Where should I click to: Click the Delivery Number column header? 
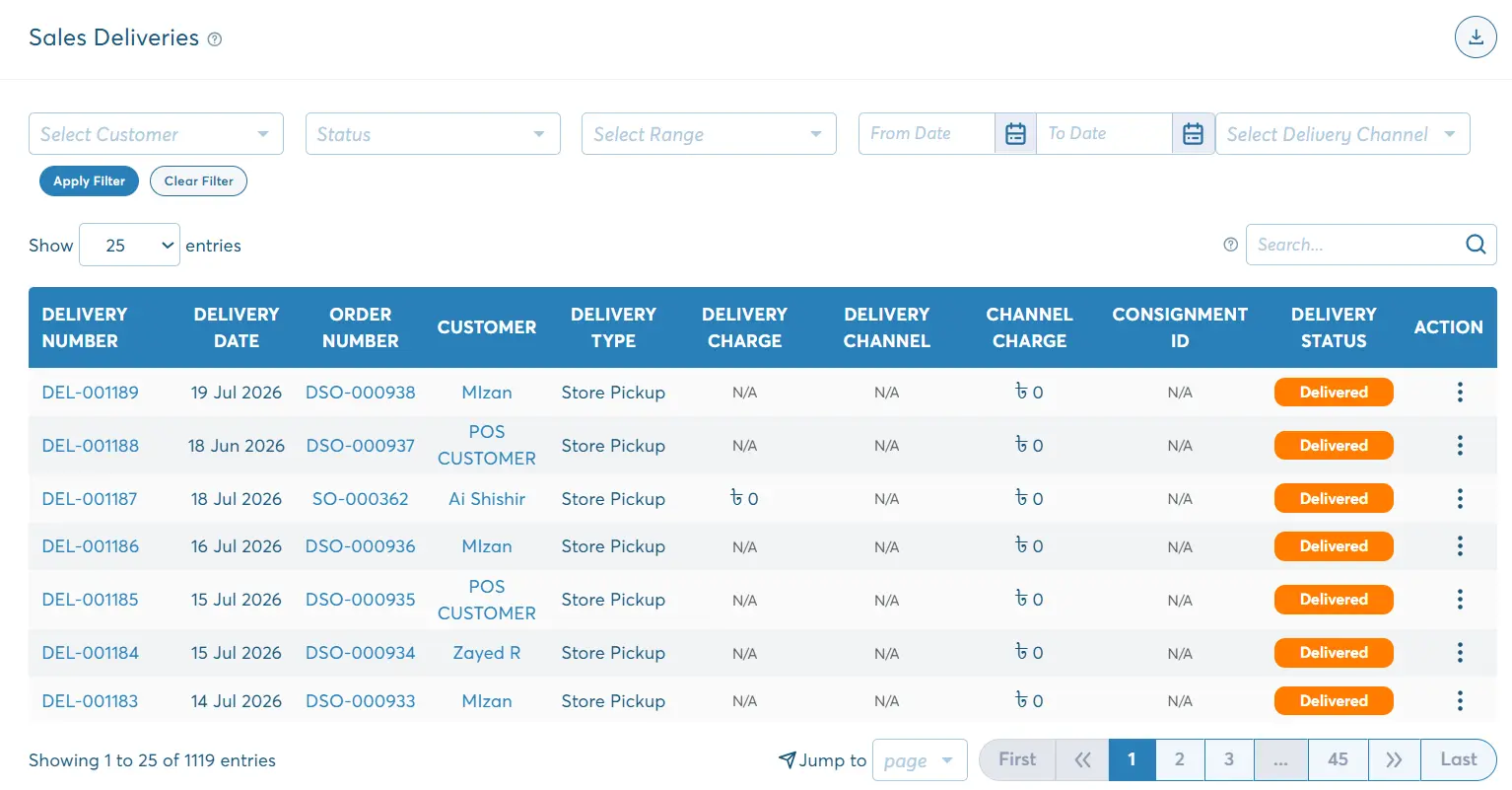85,327
